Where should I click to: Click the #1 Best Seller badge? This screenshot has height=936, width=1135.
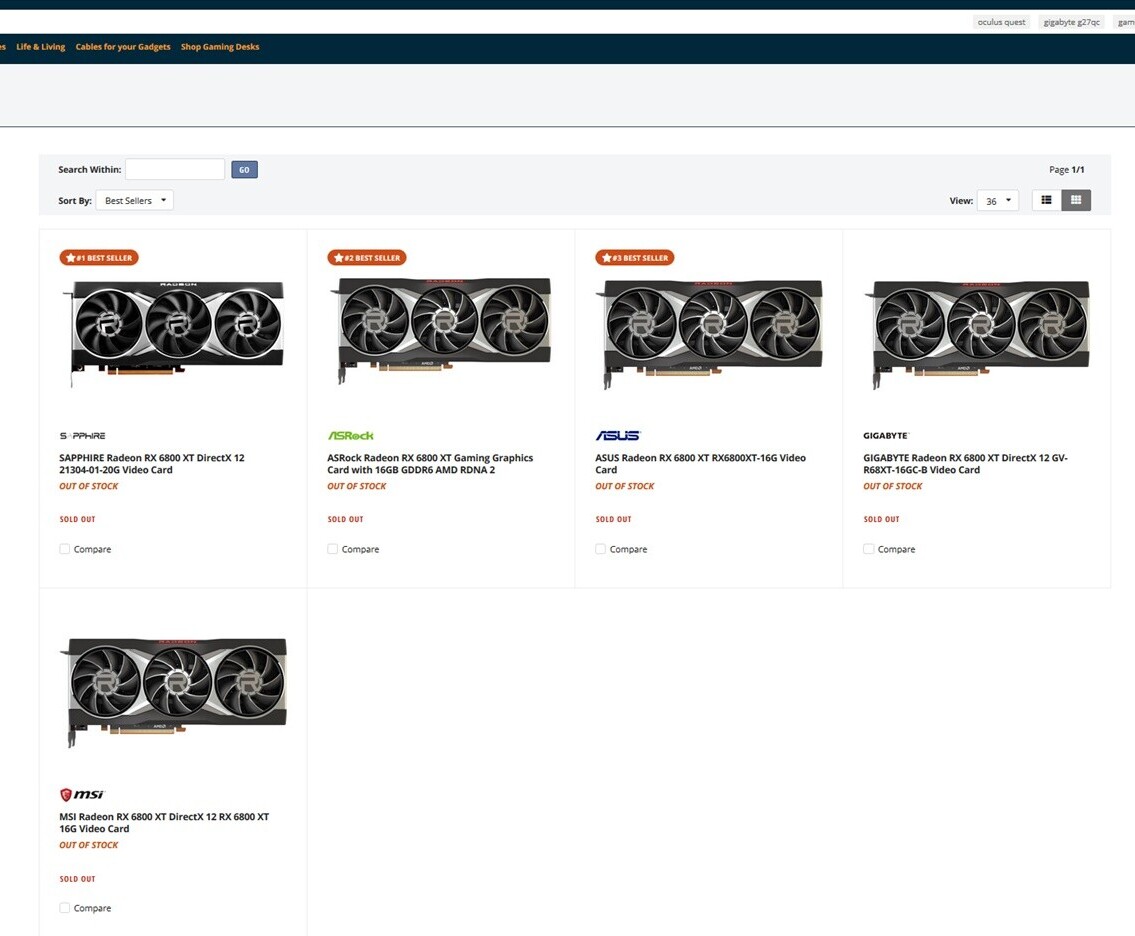99,258
